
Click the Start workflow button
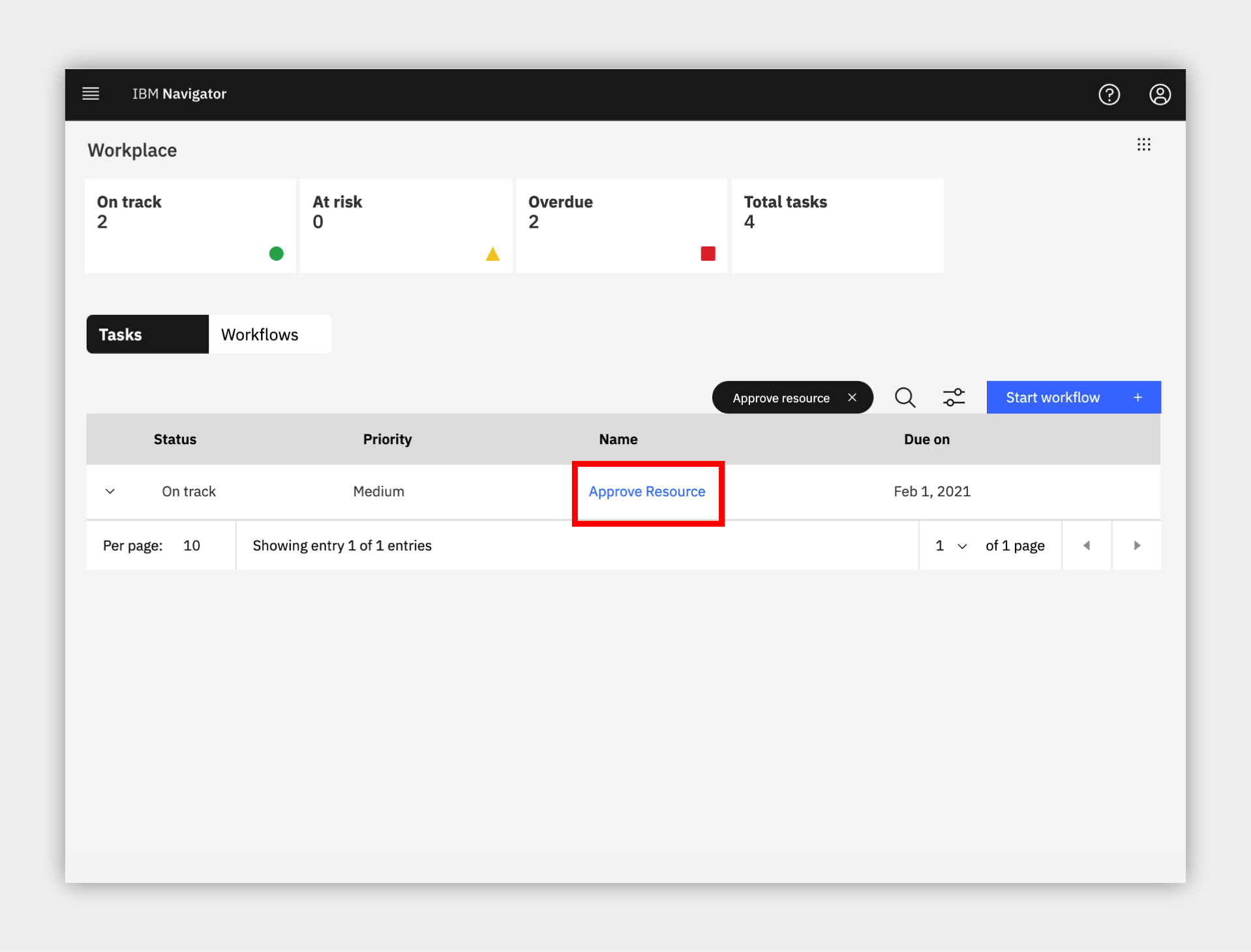click(1074, 397)
